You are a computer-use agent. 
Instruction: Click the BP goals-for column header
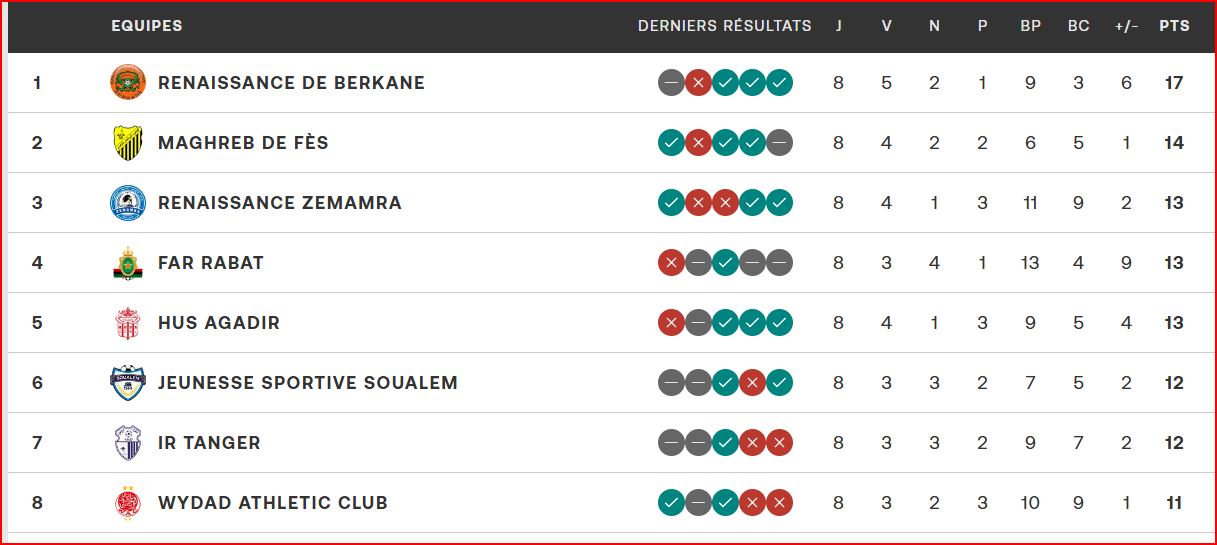click(x=1030, y=26)
